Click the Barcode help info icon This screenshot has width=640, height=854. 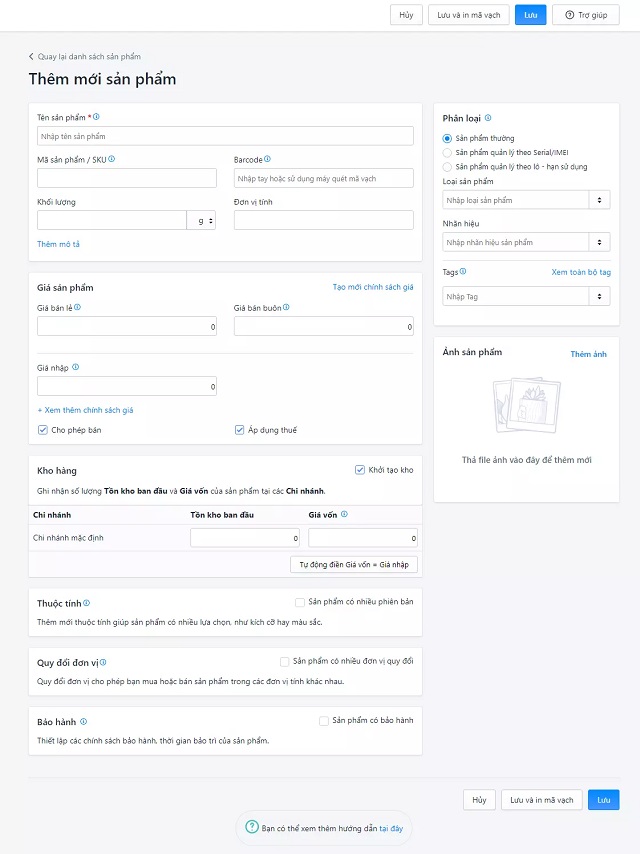pyautogui.click(x=267, y=159)
